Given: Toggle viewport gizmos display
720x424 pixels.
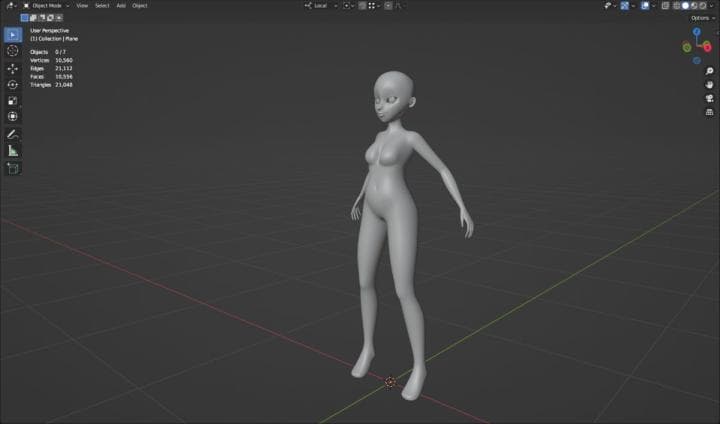Looking at the screenshot, I should click(x=625, y=5).
